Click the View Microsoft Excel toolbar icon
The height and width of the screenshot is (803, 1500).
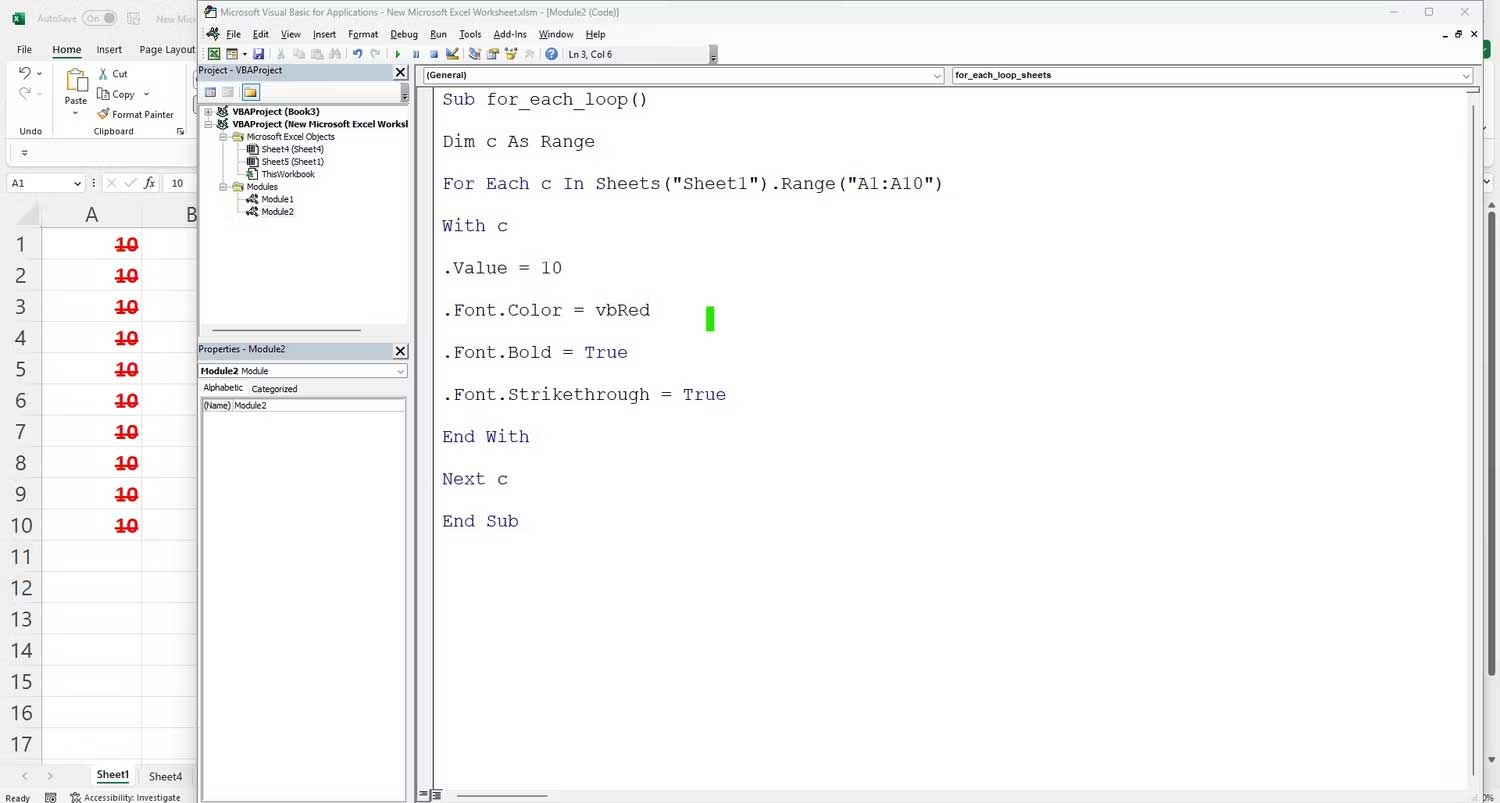tap(214, 54)
